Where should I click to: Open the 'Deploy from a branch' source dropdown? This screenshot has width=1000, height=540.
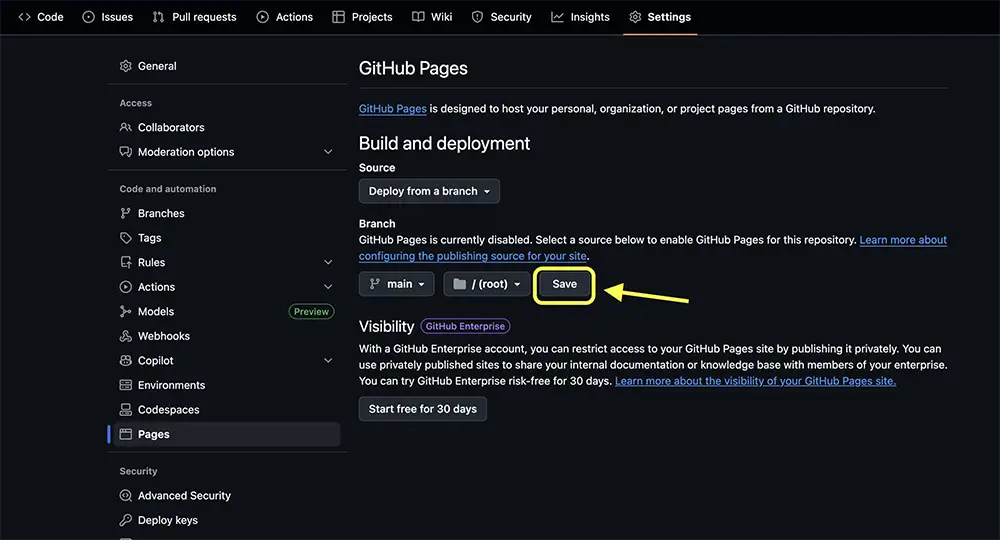pos(429,191)
